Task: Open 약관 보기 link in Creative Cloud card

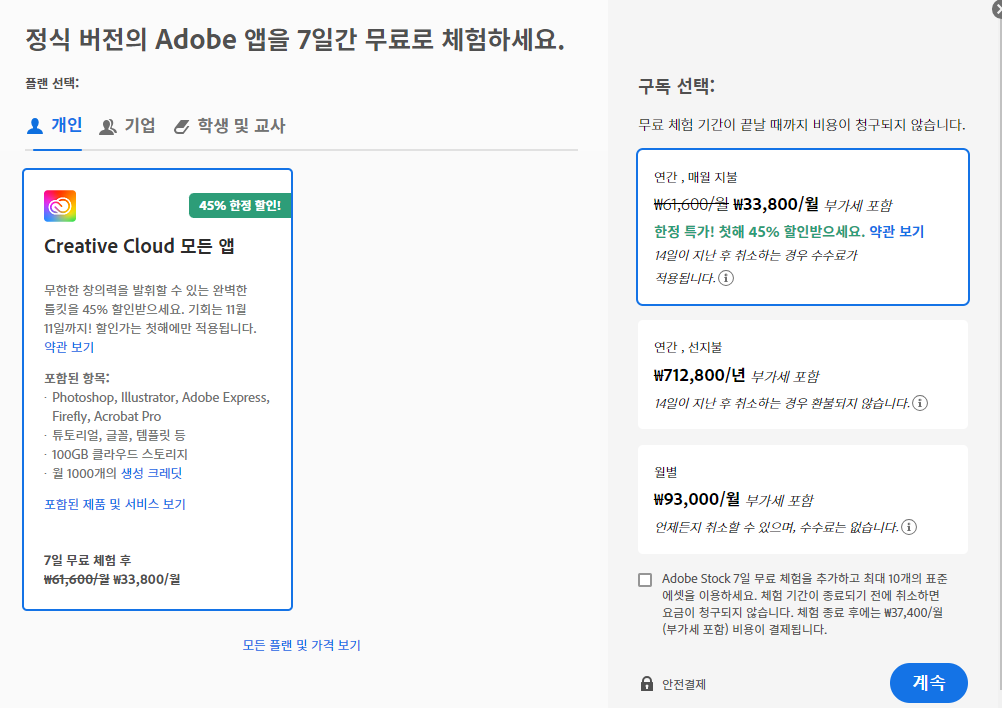Action: pos(69,347)
